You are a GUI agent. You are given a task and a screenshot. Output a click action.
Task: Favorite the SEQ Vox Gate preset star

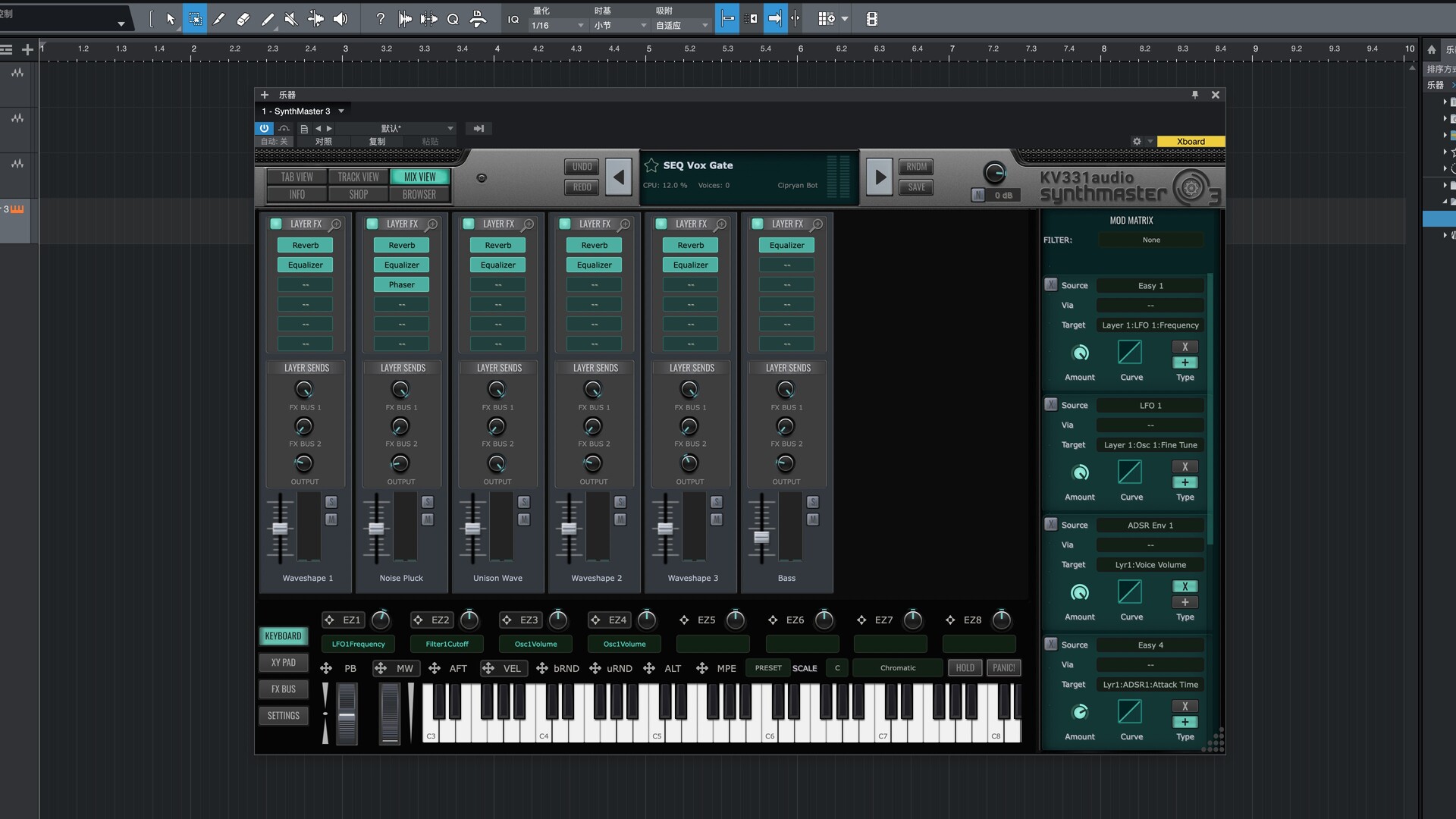tap(651, 165)
